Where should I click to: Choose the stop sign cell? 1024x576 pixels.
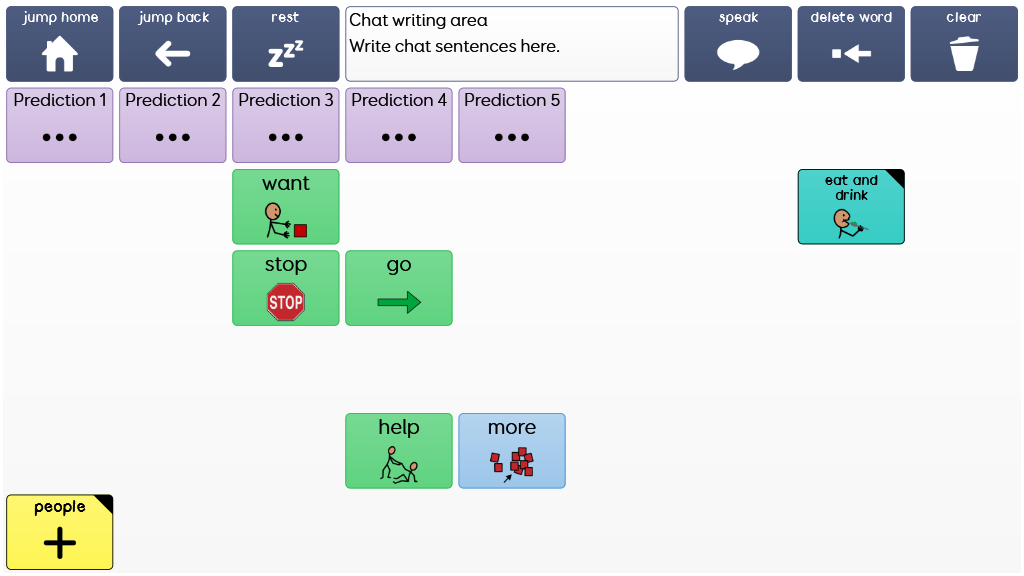[x=285, y=287]
